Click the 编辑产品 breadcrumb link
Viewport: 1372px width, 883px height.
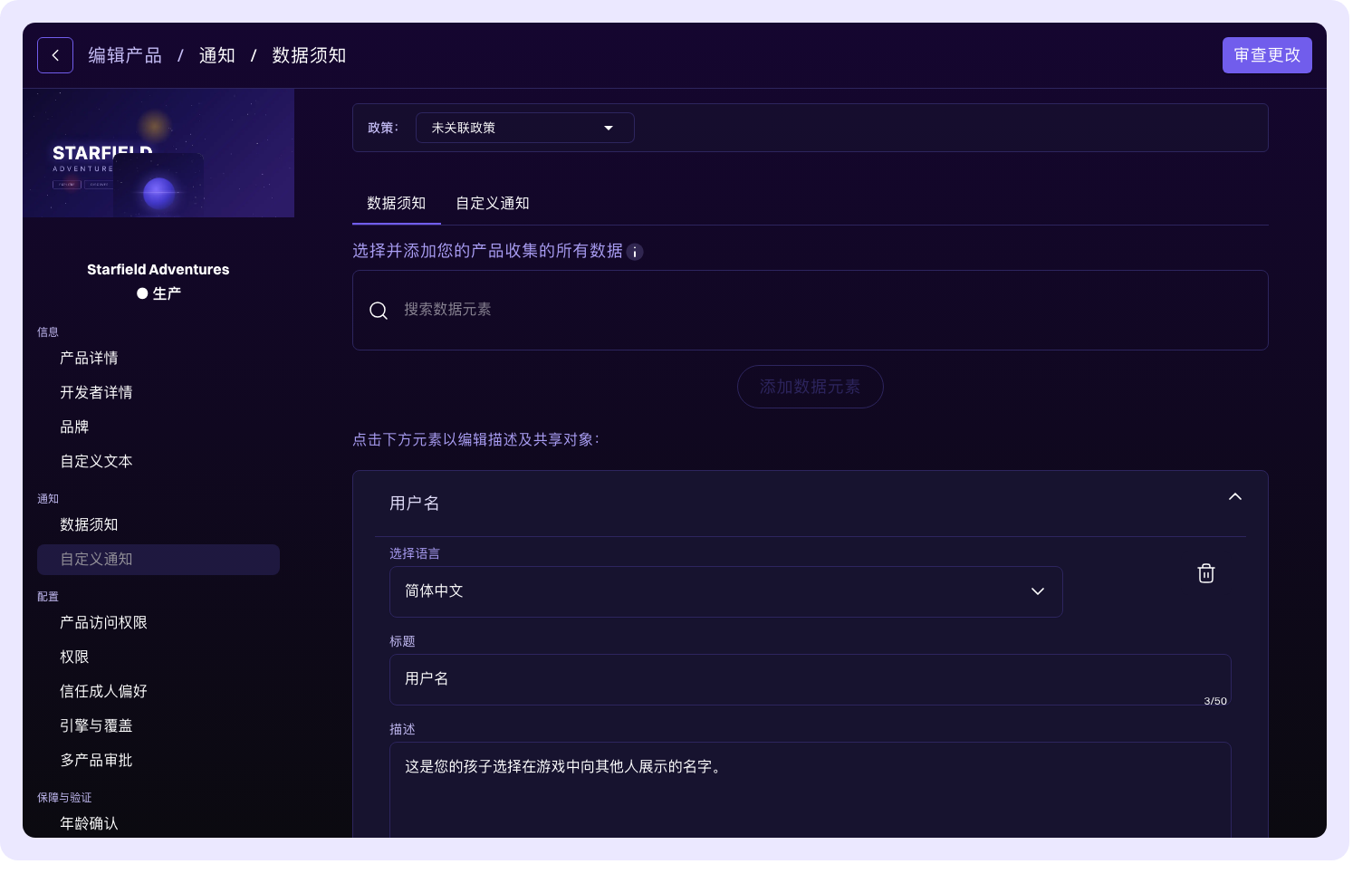click(x=125, y=55)
